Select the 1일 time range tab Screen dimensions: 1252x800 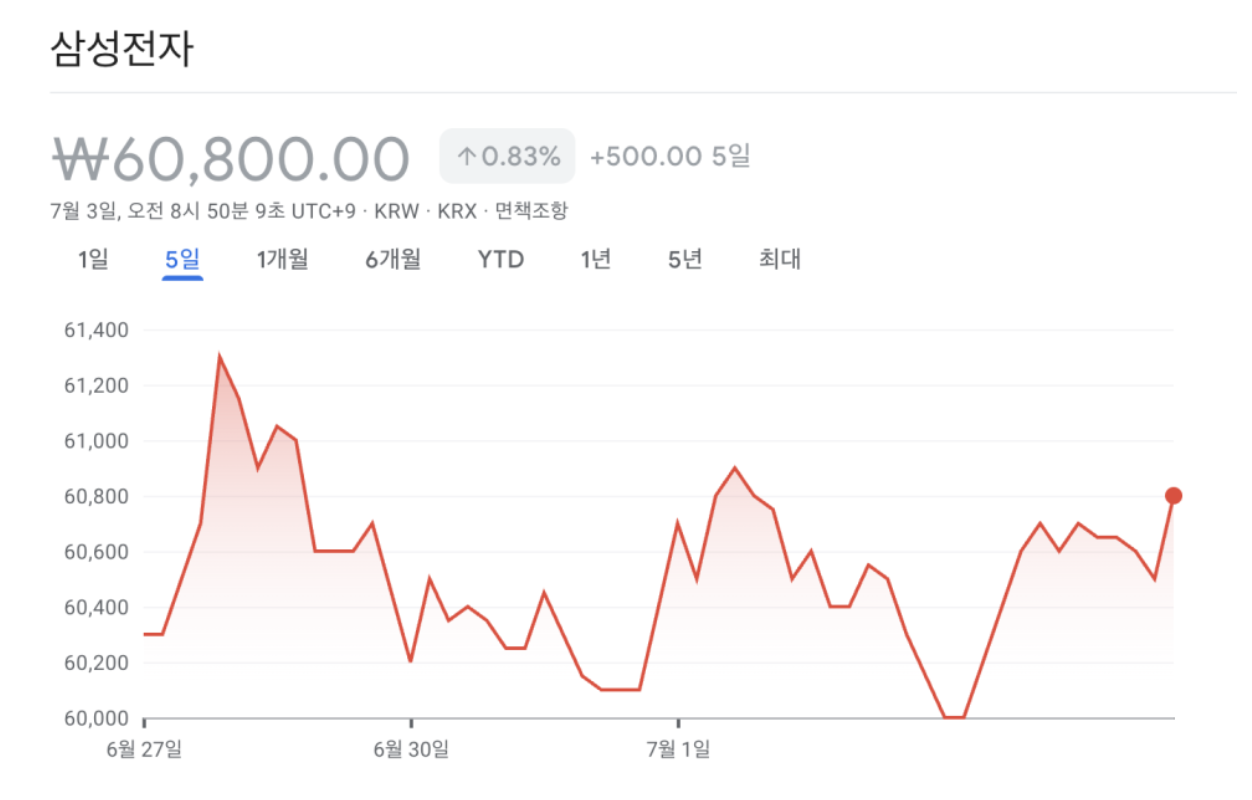click(x=93, y=260)
